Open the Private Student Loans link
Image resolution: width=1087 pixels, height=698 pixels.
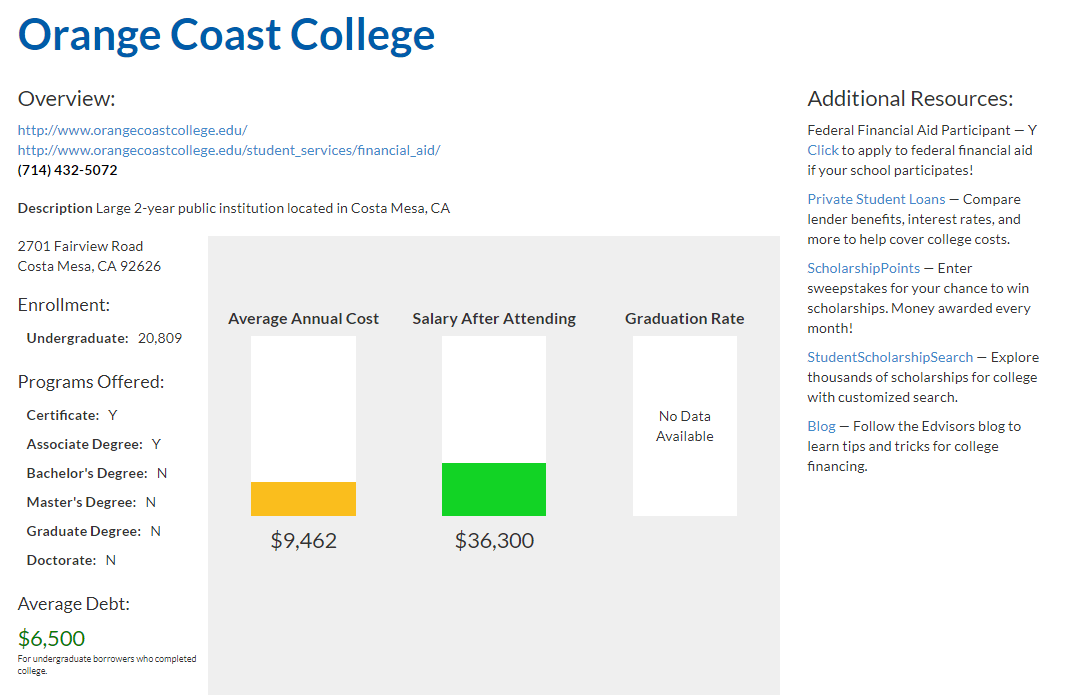876,200
